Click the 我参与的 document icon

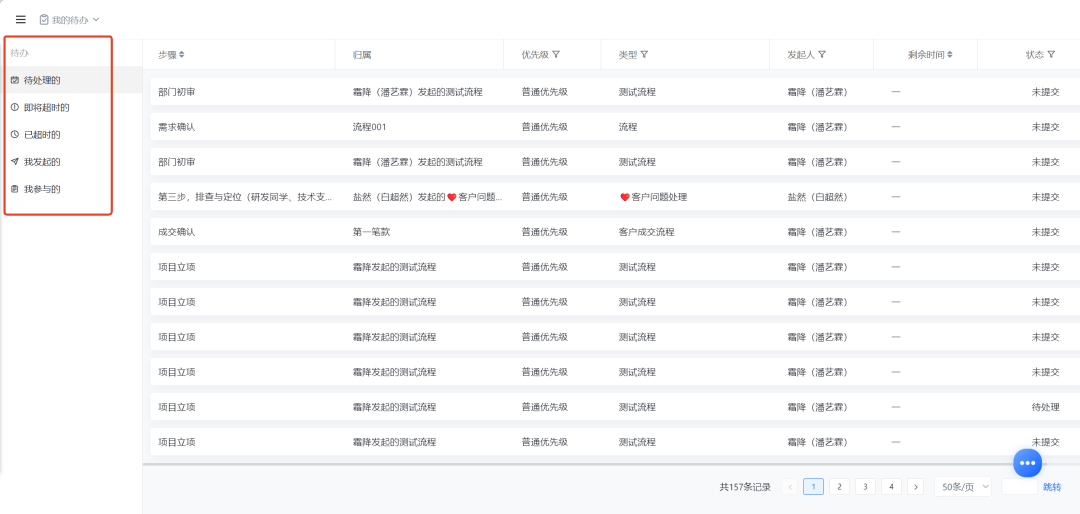(x=14, y=189)
